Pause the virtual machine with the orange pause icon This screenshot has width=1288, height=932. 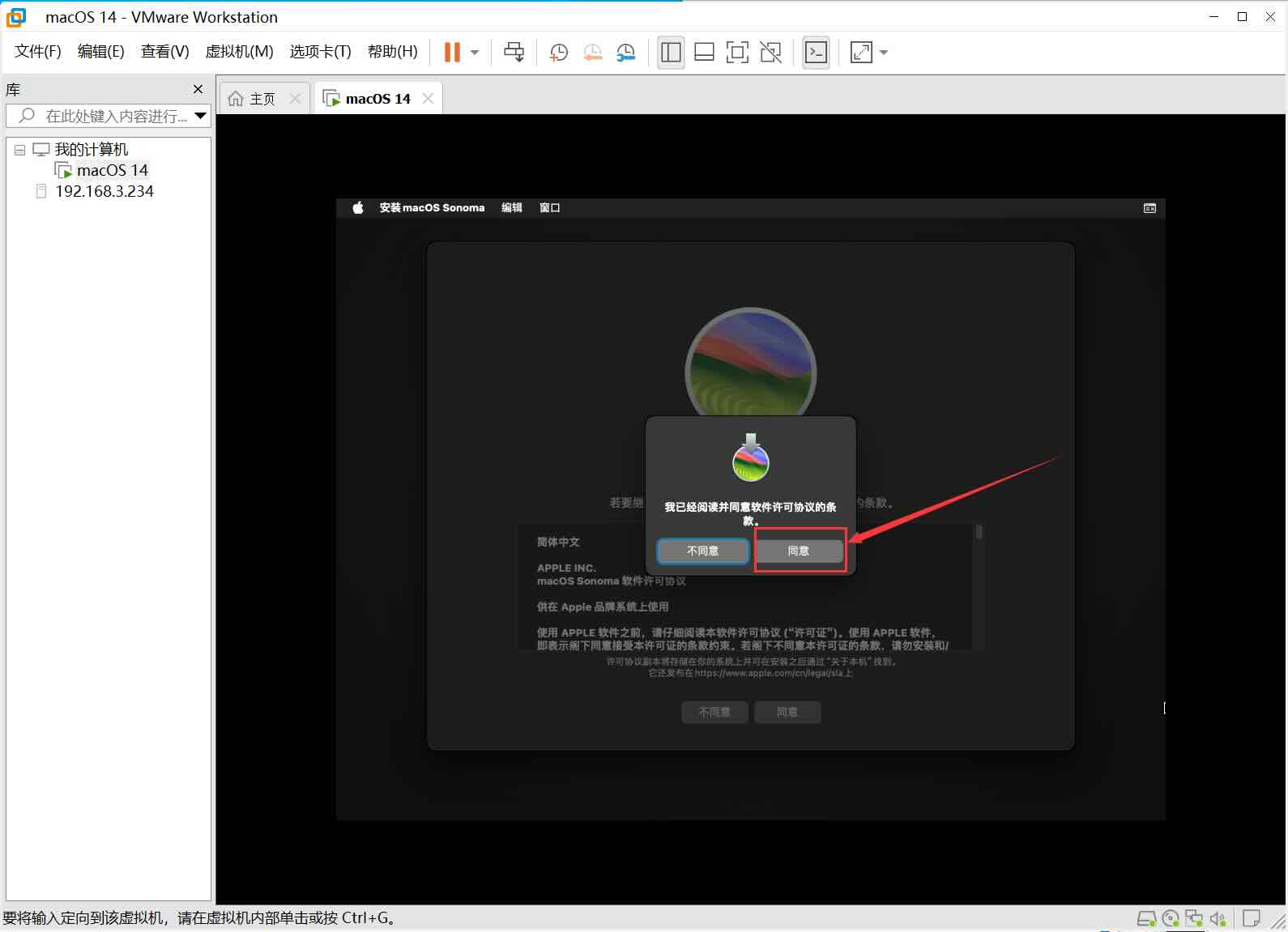[x=452, y=53]
